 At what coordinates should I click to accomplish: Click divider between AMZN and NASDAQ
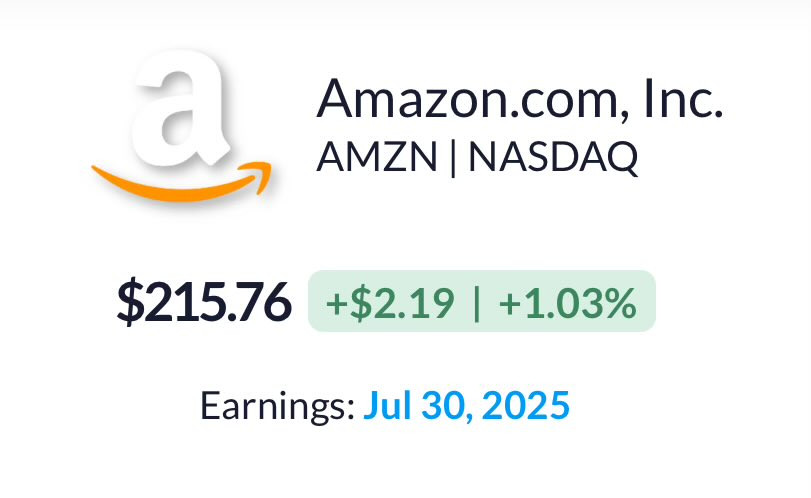coord(453,158)
